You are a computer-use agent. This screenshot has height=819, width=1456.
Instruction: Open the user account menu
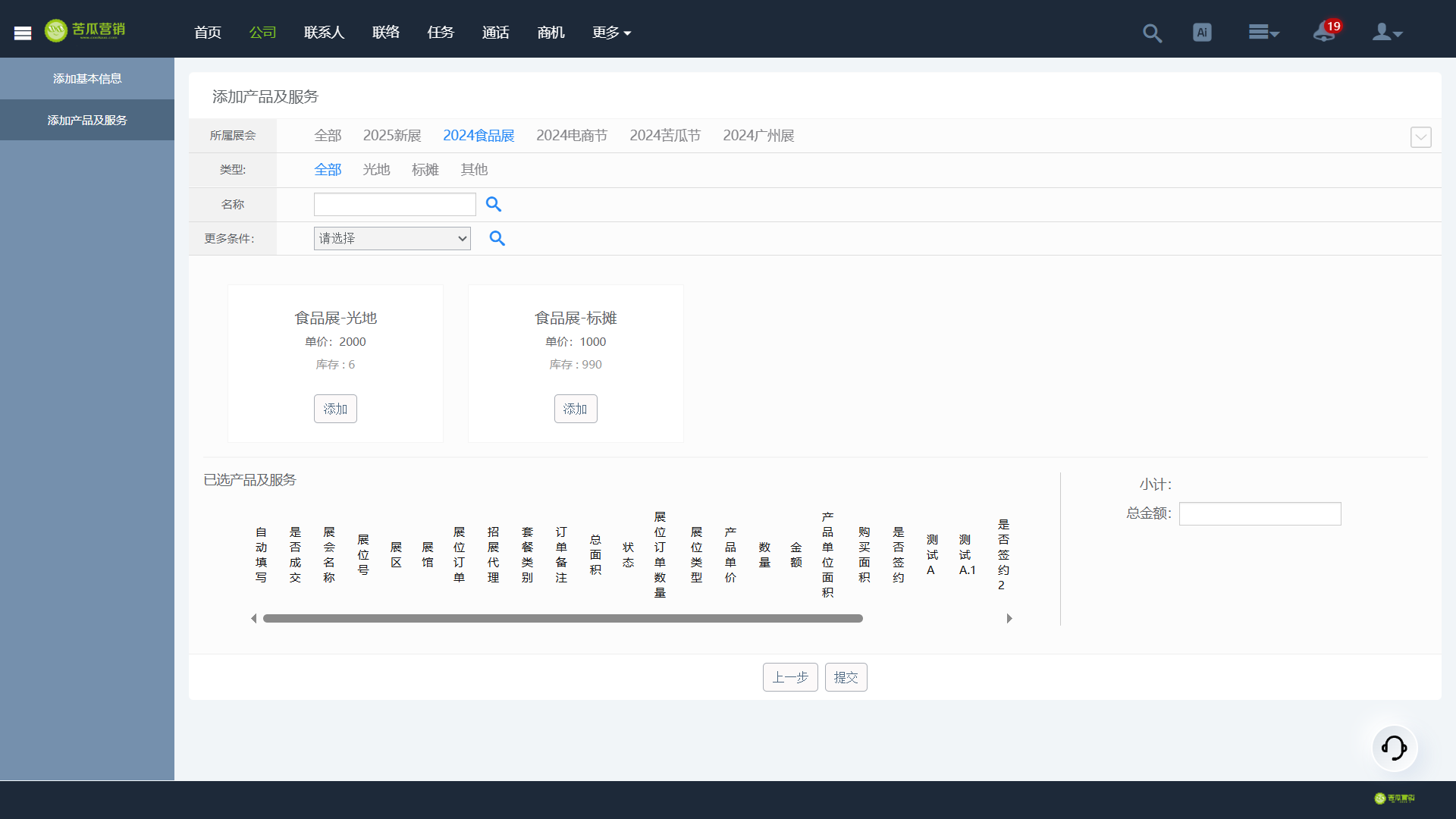click(1387, 33)
